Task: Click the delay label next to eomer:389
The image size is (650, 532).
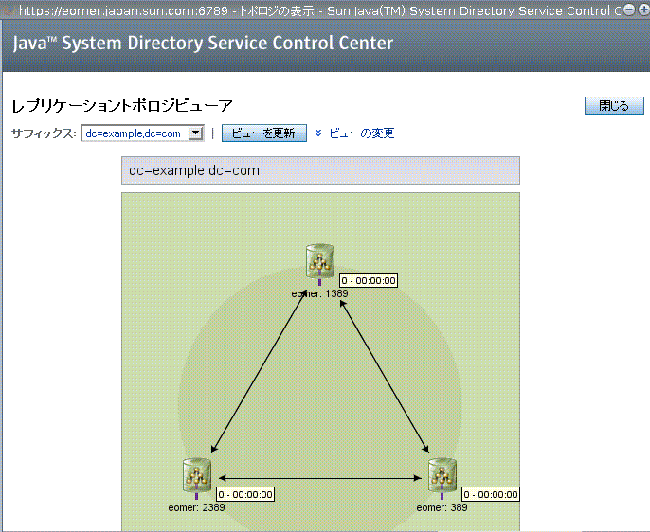Action: click(490, 494)
